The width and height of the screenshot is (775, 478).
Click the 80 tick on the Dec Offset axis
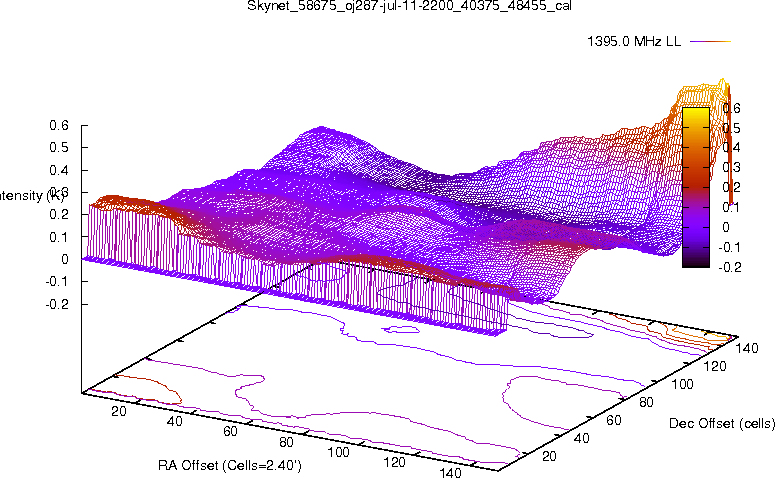click(x=646, y=402)
